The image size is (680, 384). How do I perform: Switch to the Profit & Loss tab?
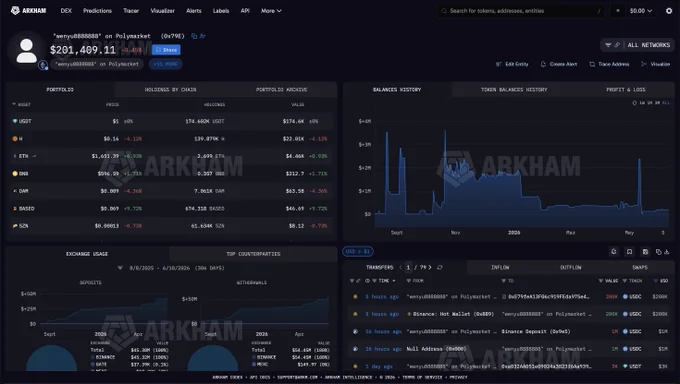tap(625, 90)
